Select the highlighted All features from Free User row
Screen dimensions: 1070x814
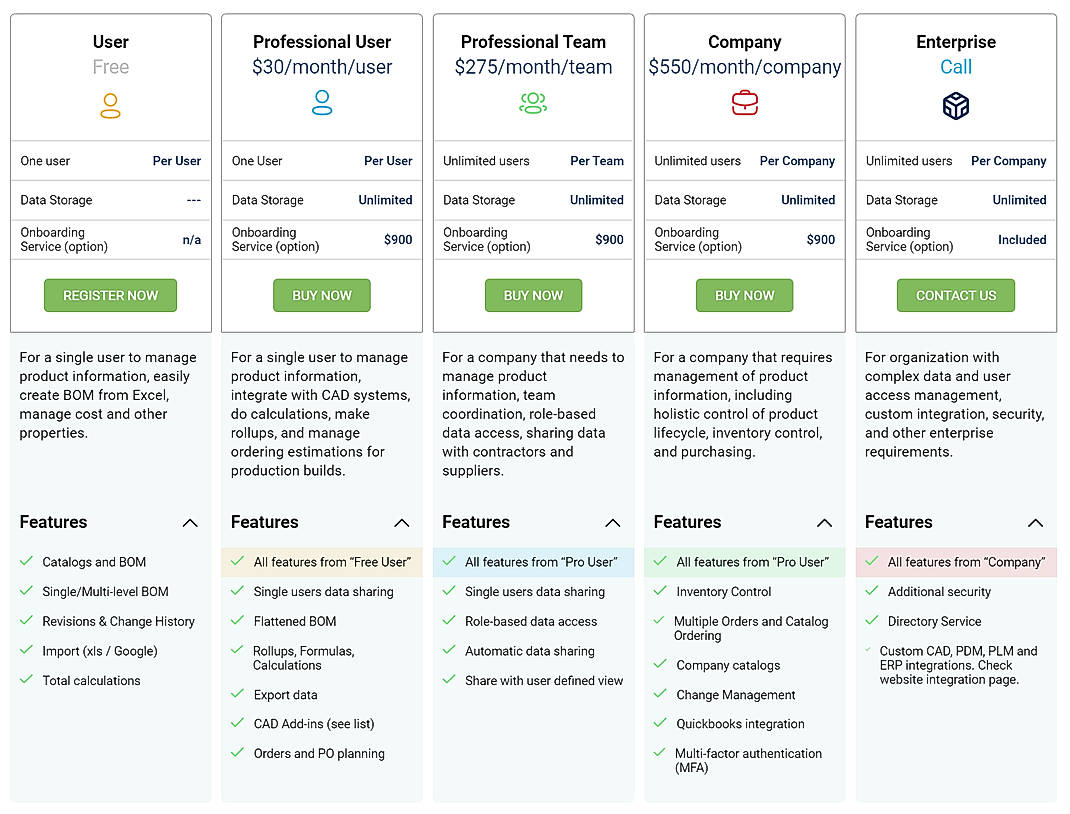pyautogui.click(x=321, y=562)
